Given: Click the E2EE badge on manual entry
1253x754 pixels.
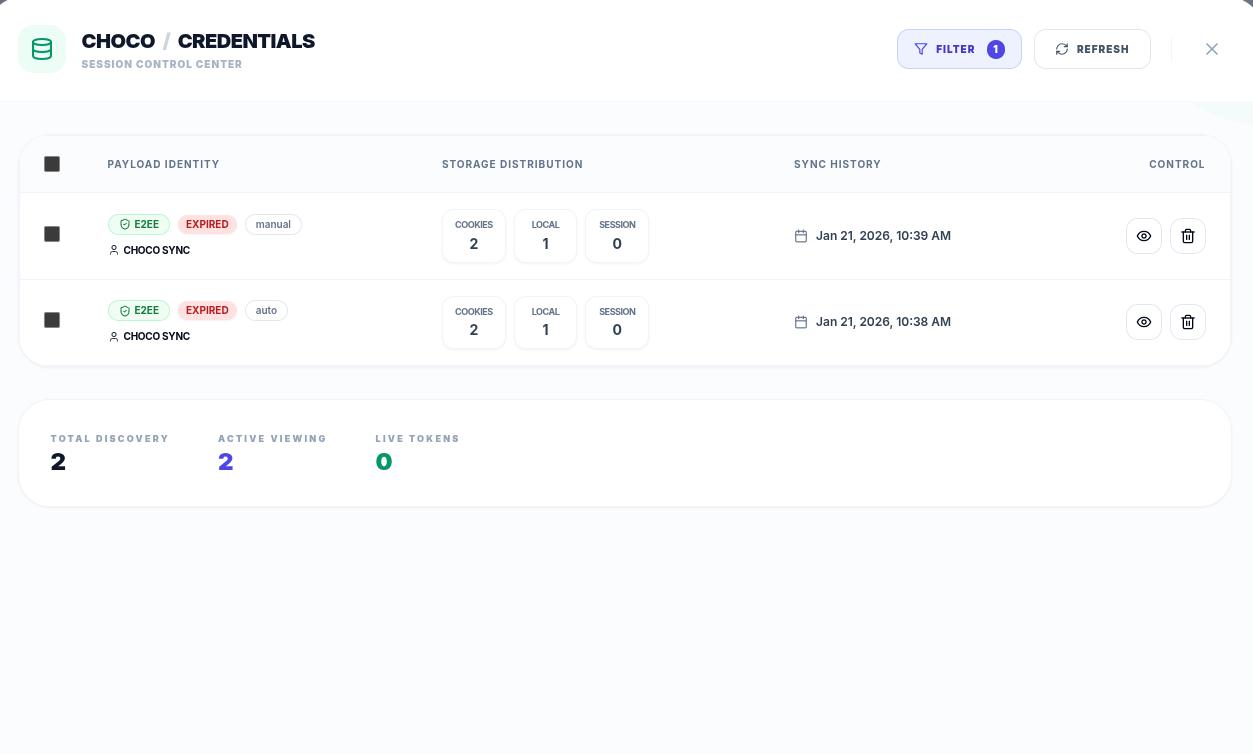Looking at the screenshot, I should [x=139, y=225].
